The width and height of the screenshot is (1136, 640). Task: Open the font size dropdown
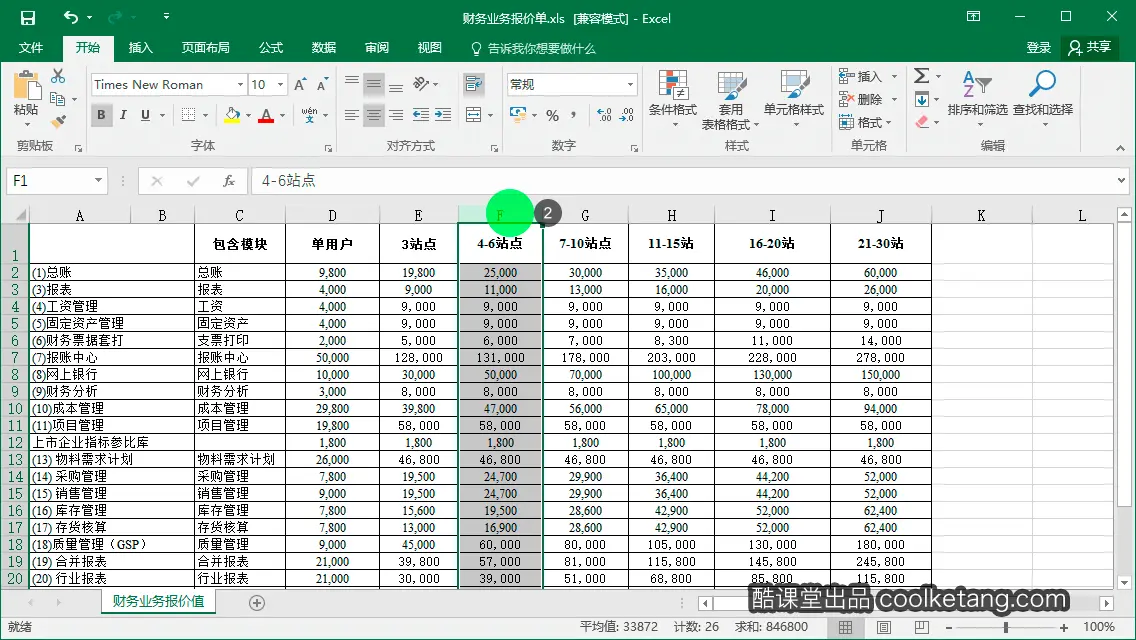coord(280,85)
